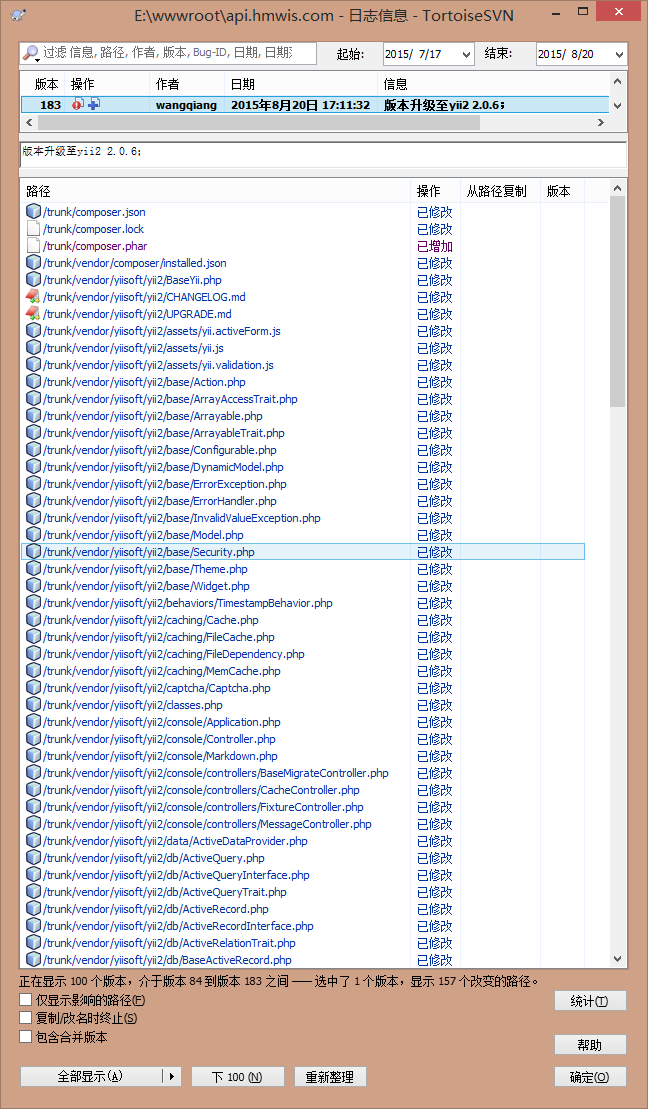Open the start date 起始 dropdown
648x1109 pixels.
[x=466, y=54]
